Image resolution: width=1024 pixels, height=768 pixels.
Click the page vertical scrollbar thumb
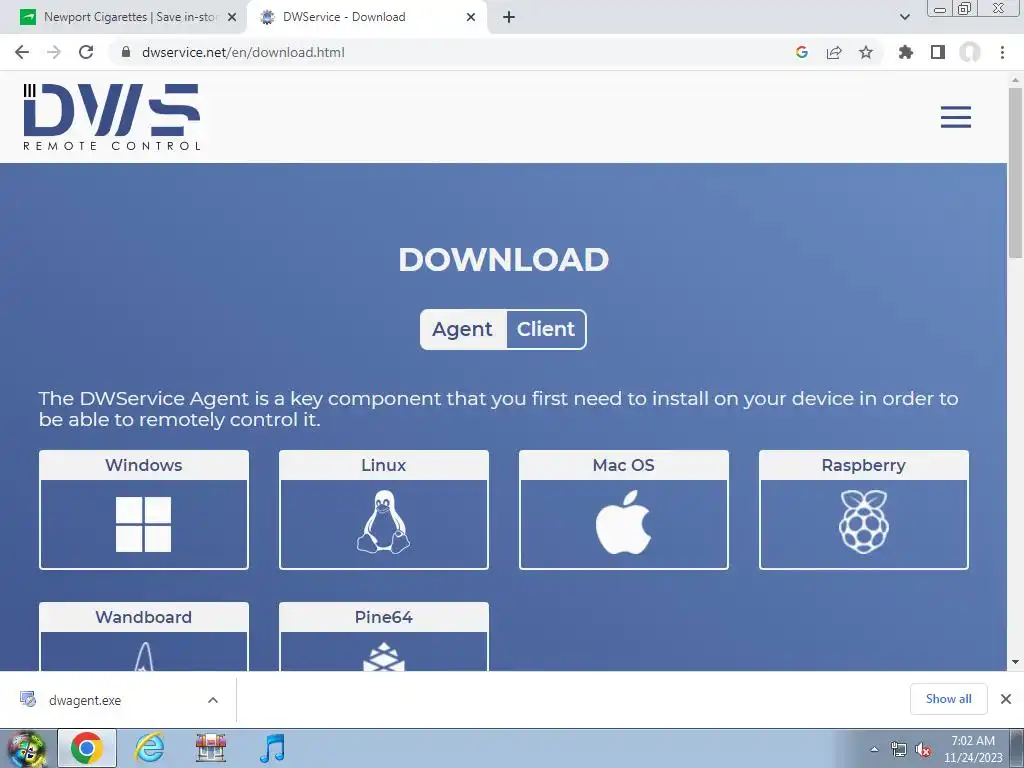(1016, 173)
